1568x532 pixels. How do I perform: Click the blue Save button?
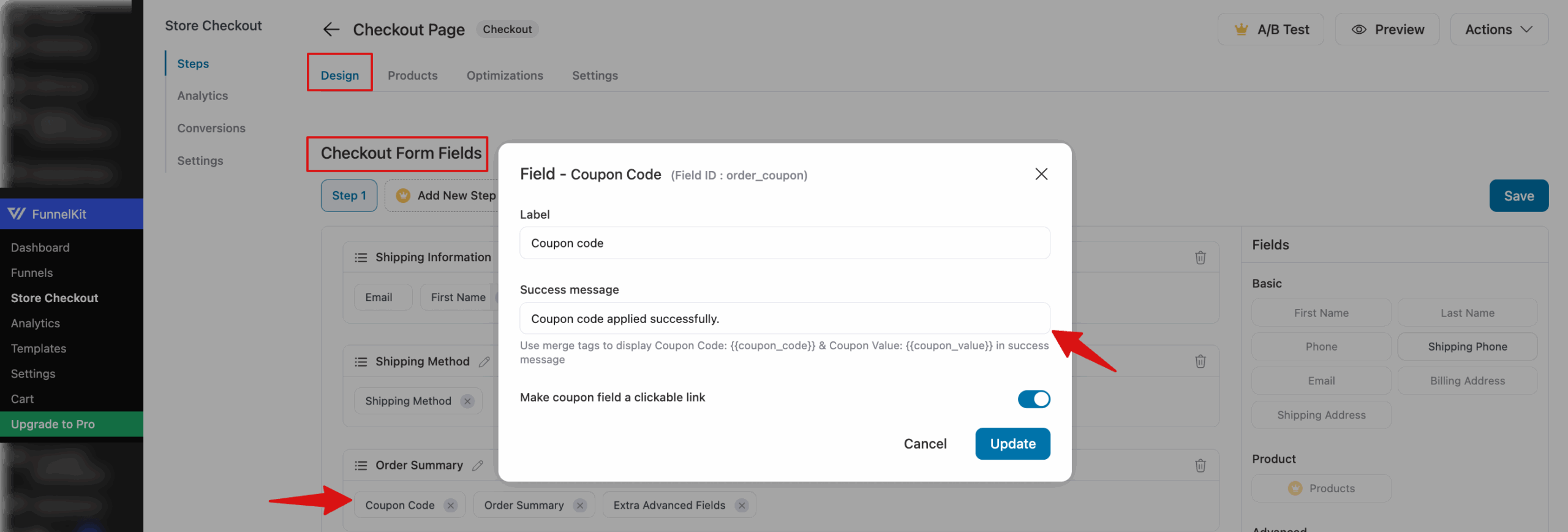point(1518,195)
